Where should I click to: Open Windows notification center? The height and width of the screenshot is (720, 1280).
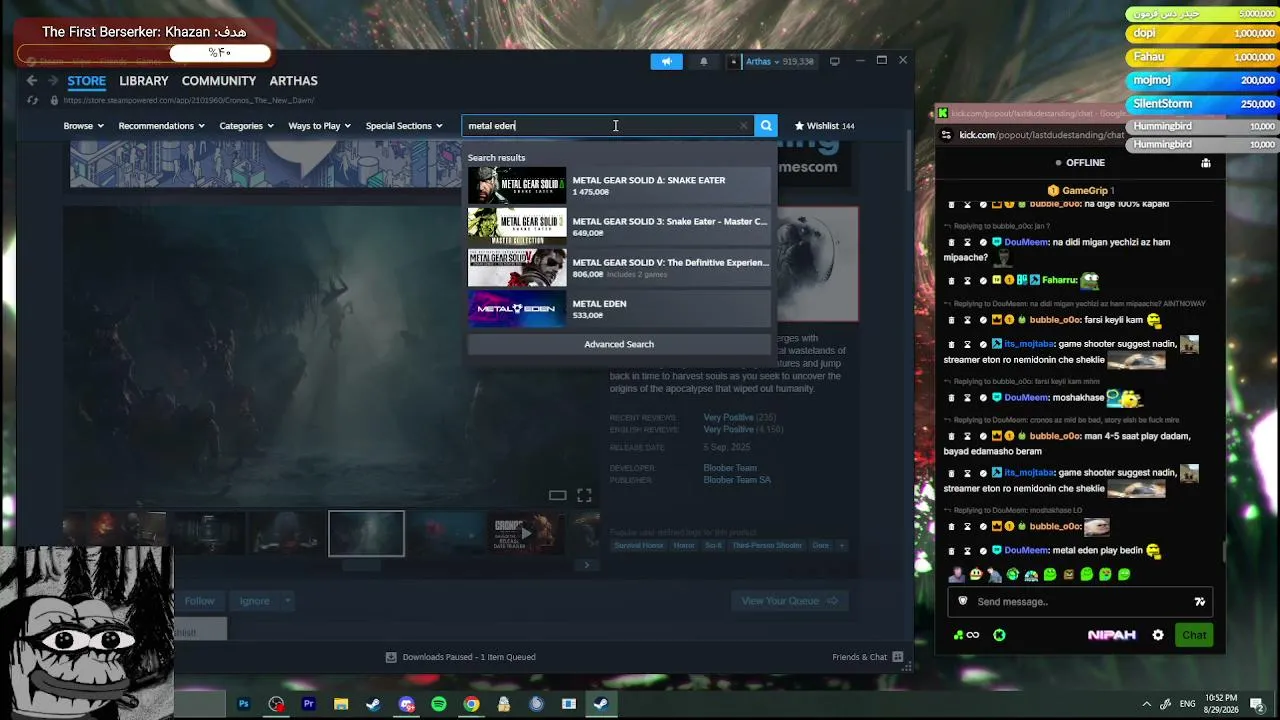1257,704
